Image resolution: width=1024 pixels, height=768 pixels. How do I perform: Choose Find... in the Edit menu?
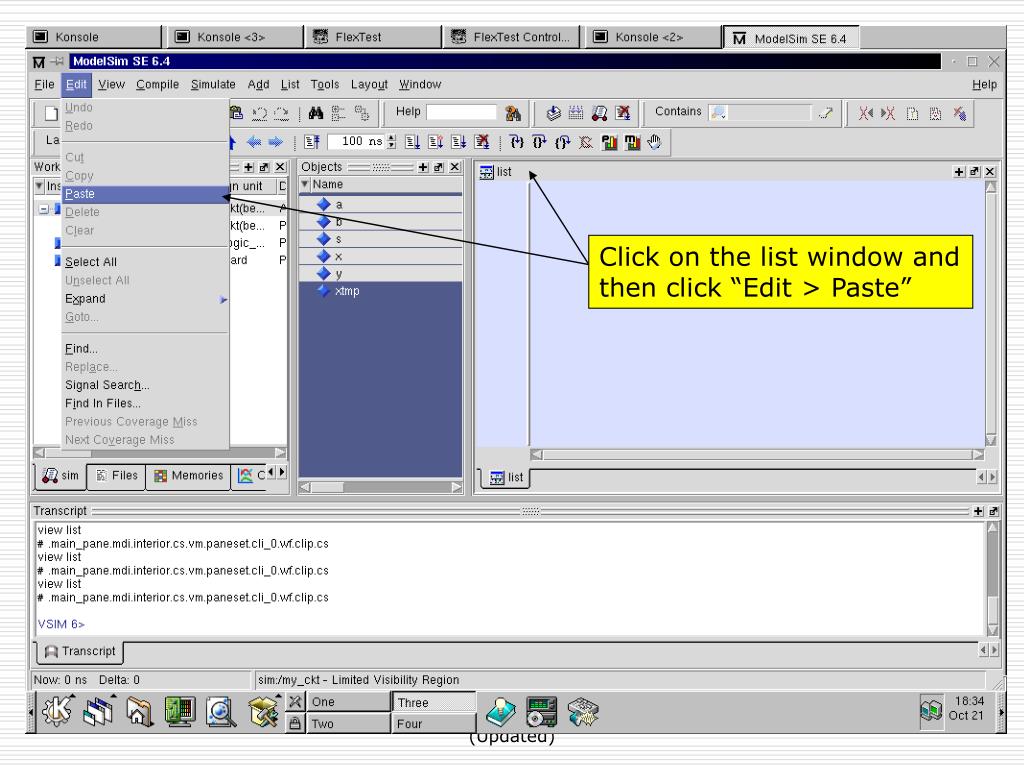[145, 349]
